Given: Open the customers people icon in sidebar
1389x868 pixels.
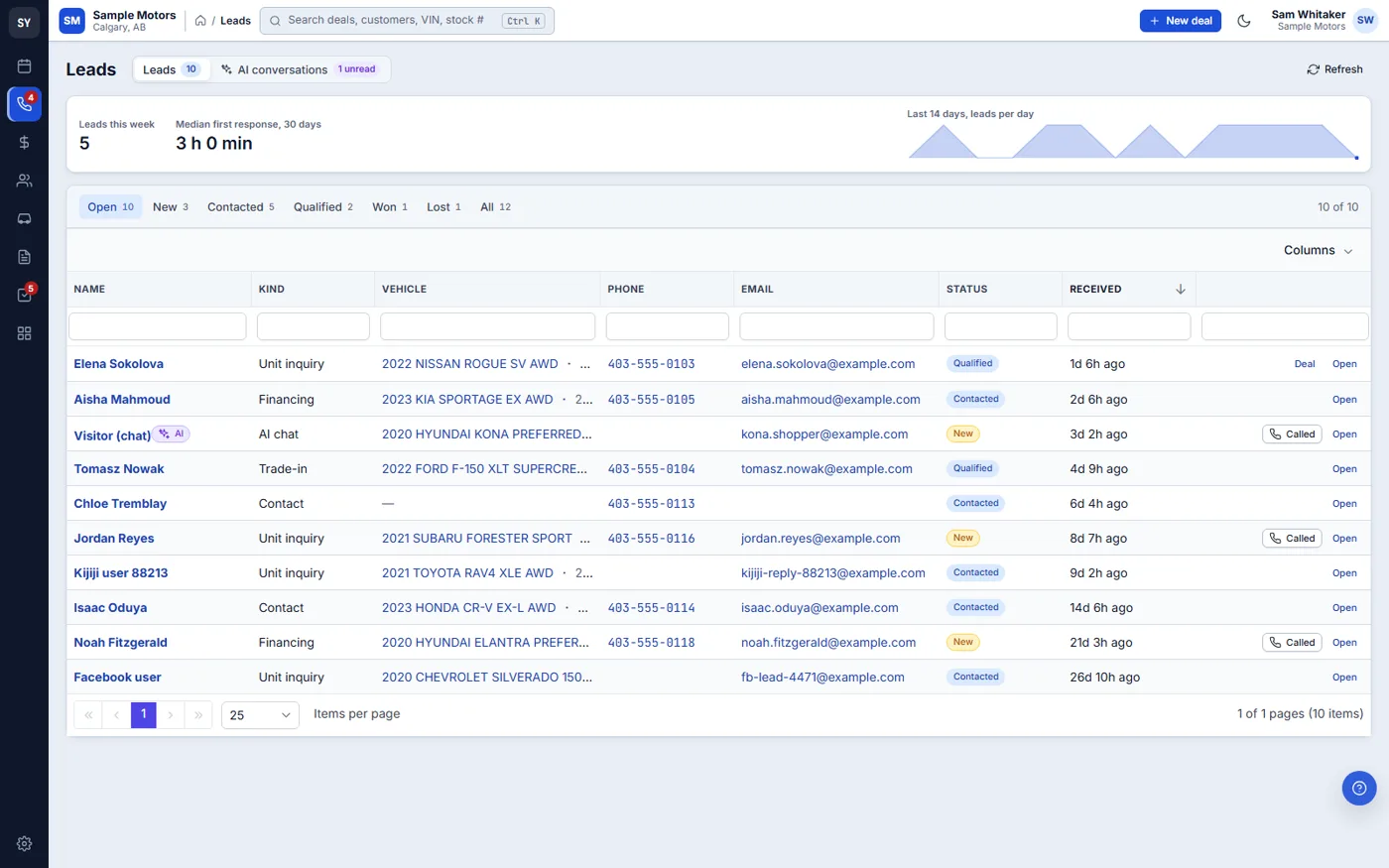Looking at the screenshot, I should click(24, 181).
